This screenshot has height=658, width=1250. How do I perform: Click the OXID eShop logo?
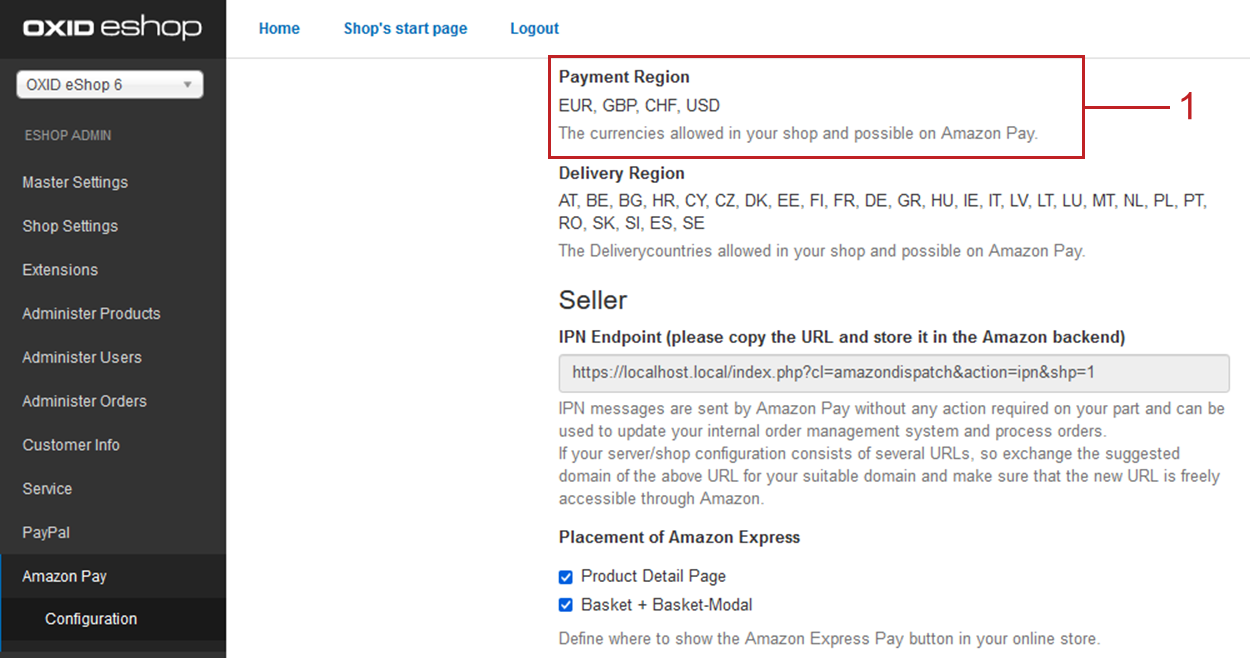(x=112, y=28)
